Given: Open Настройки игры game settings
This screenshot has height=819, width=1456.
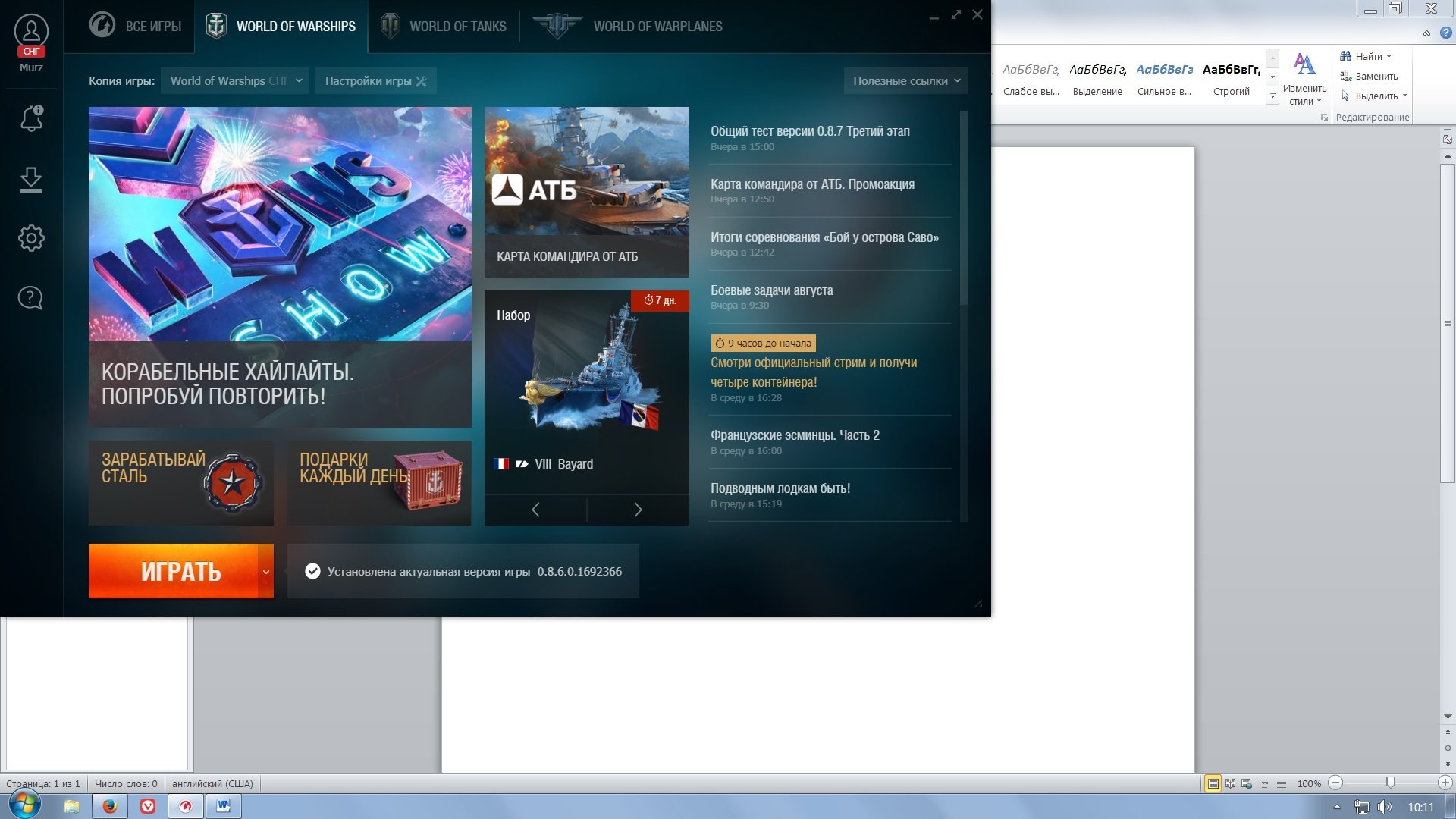Looking at the screenshot, I should pos(376,80).
